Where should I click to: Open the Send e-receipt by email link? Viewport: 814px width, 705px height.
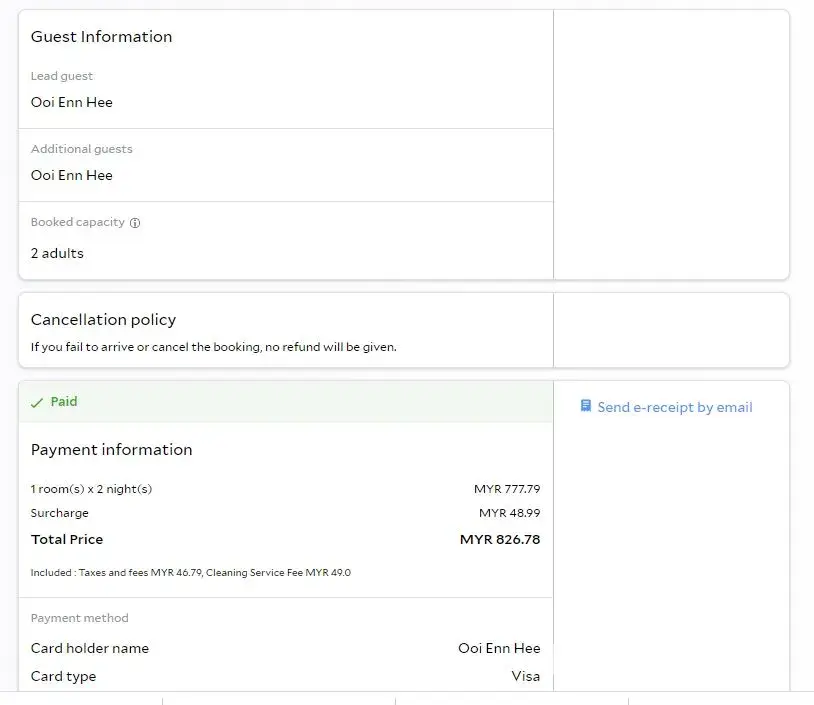[674, 407]
